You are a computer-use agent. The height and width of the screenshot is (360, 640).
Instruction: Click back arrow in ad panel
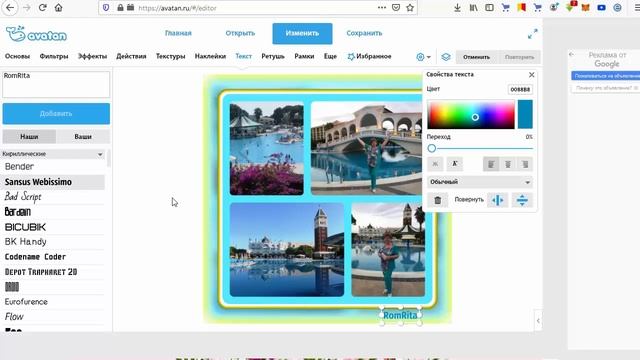[571, 54]
